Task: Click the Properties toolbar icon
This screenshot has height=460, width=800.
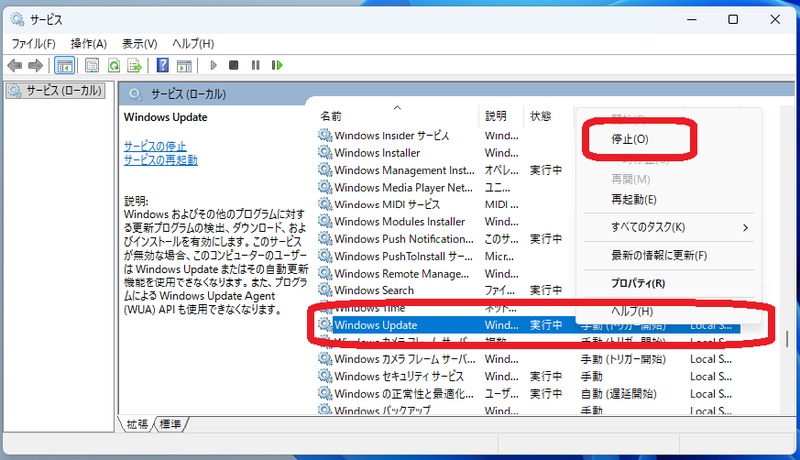Action: pyautogui.click(x=92, y=65)
